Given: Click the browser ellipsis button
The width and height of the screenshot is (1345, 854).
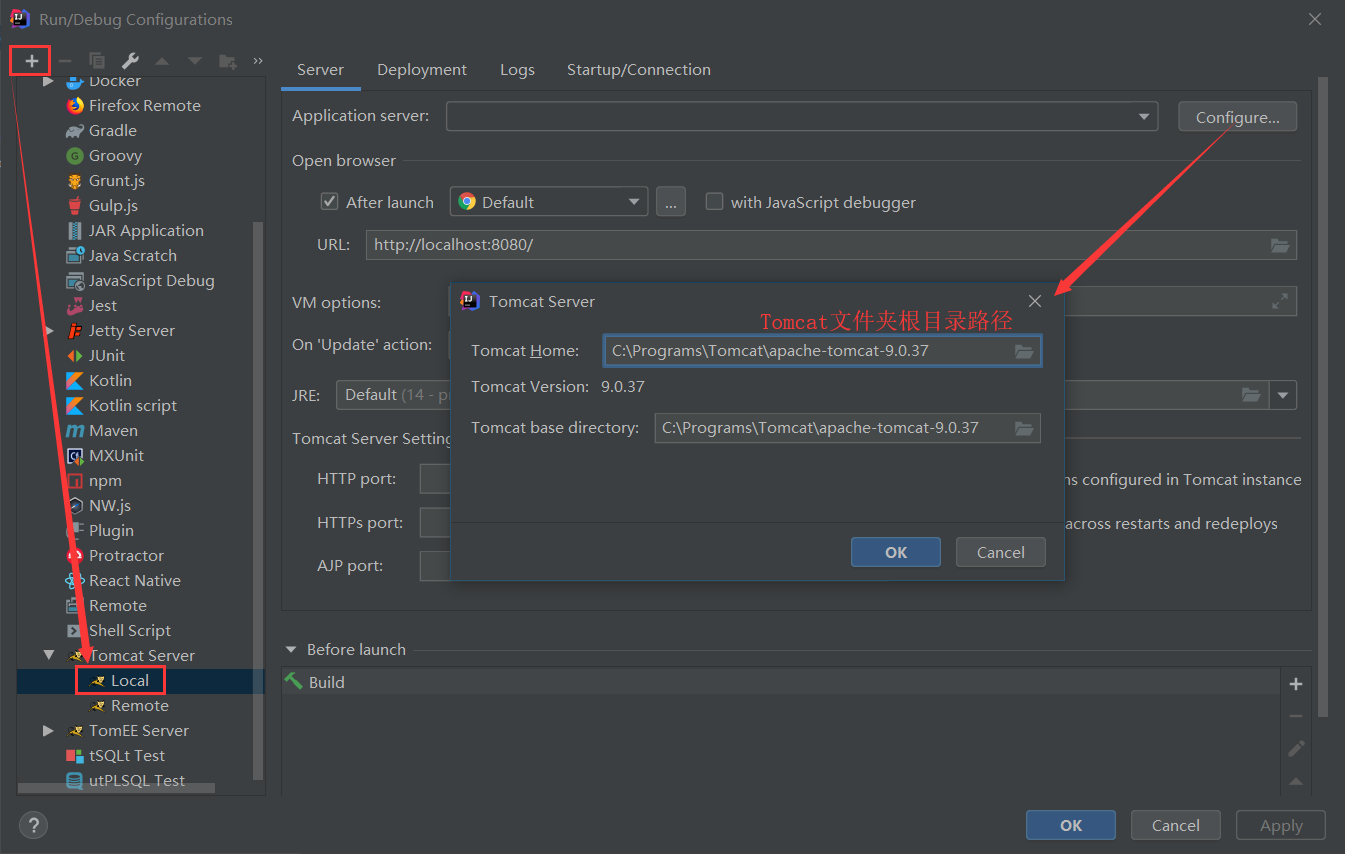Looking at the screenshot, I should pos(671,202).
